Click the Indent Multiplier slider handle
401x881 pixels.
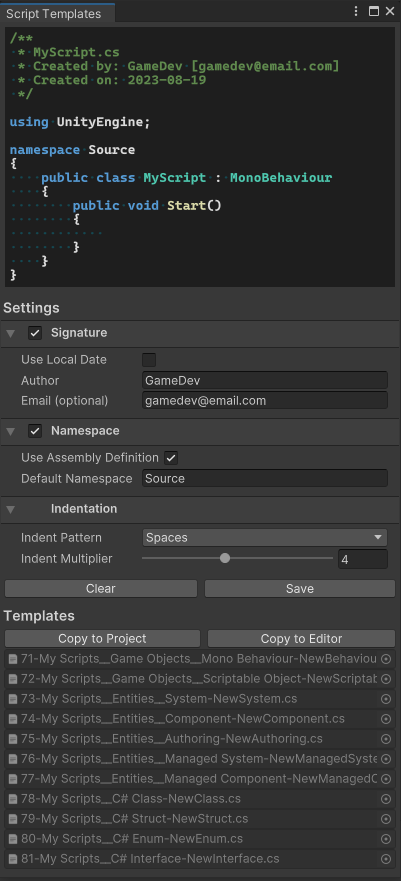pyautogui.click(x=225, y=558)
